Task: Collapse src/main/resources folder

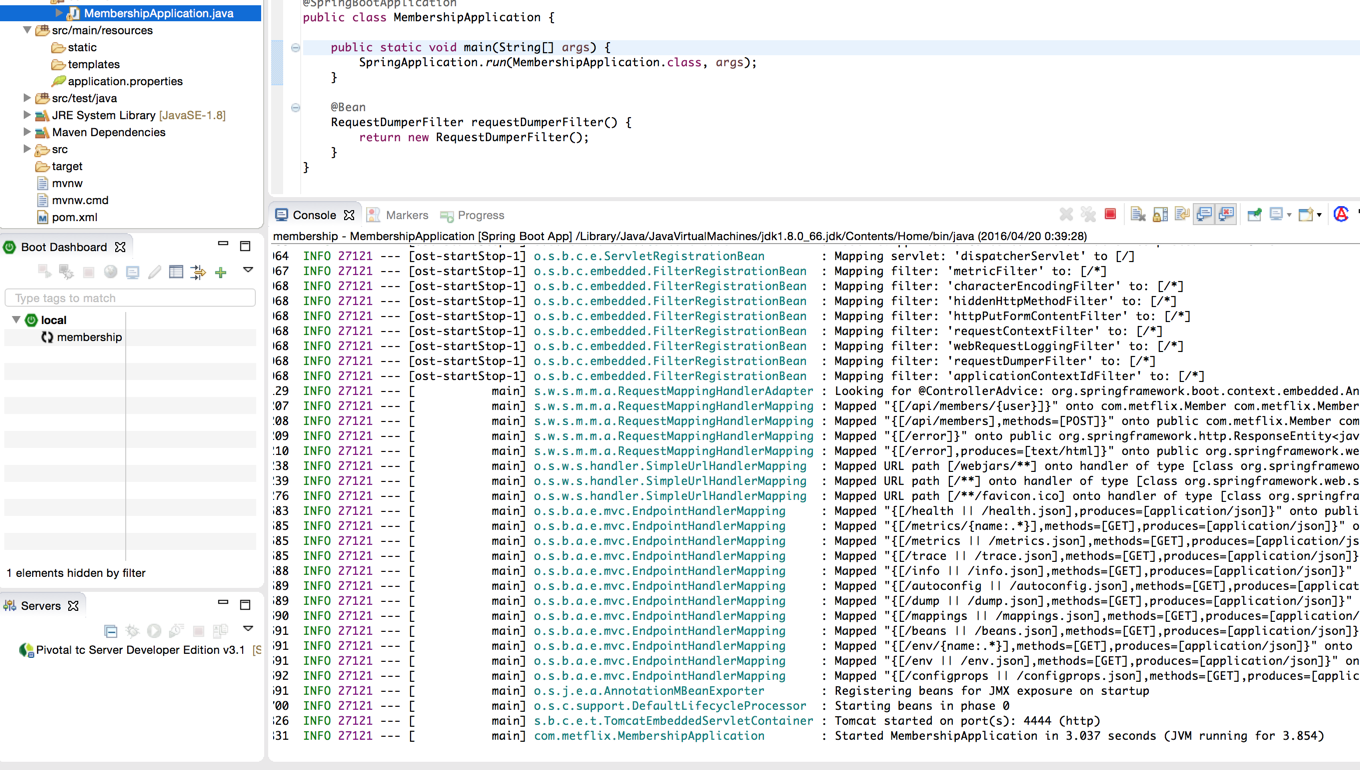Action: (x=27, y=30)
